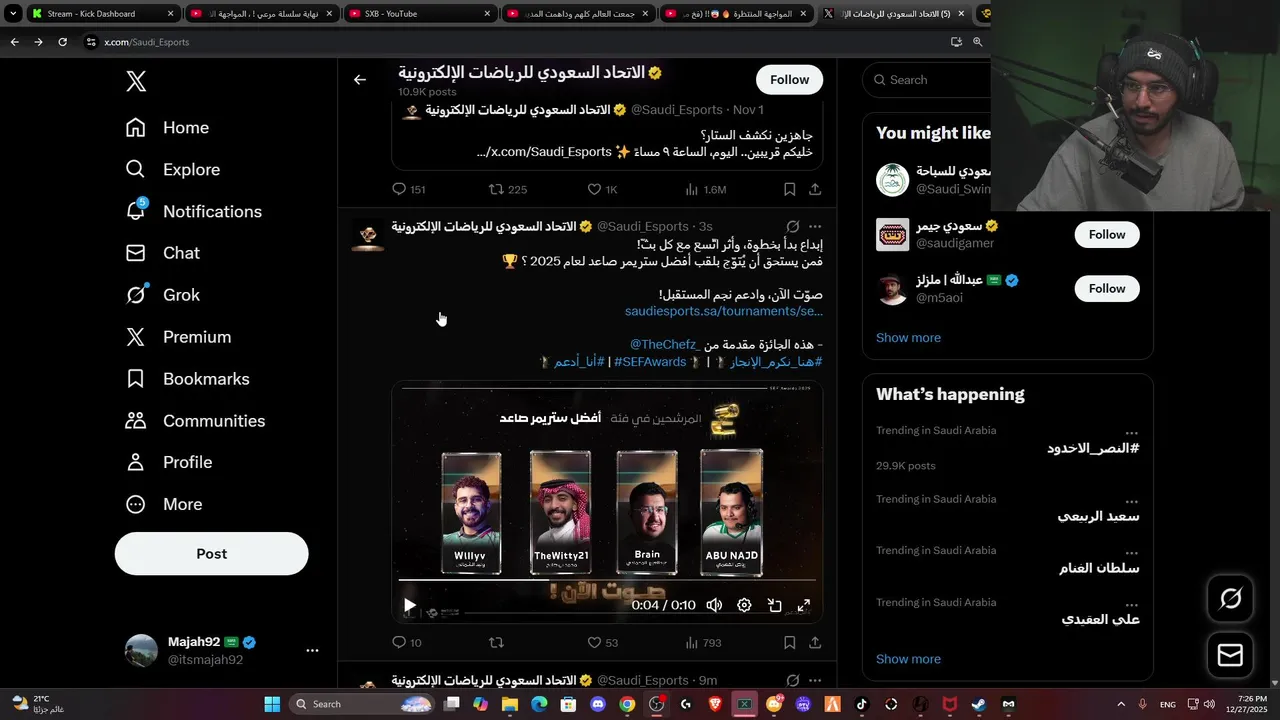Open floating messages envelope button

coord(1230,655)
